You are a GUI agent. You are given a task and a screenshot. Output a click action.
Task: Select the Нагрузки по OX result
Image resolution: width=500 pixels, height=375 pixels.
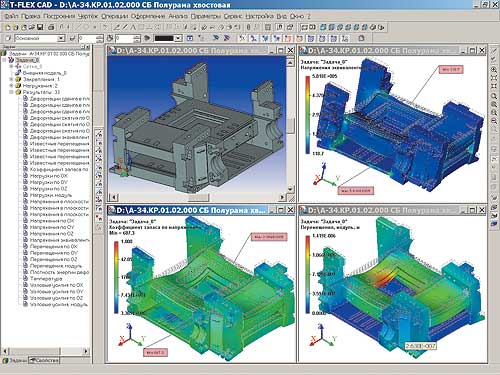48,176
